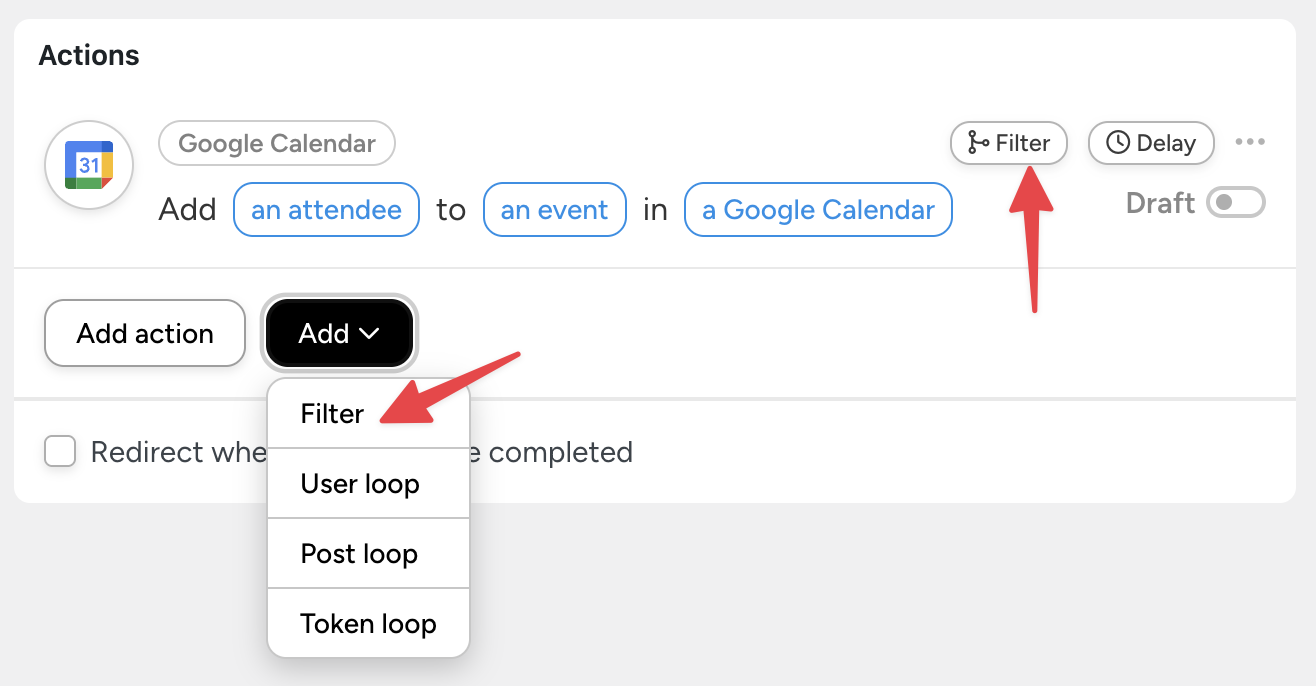Select Post loop from the Add menu
1316x686 pixels.
359,554
